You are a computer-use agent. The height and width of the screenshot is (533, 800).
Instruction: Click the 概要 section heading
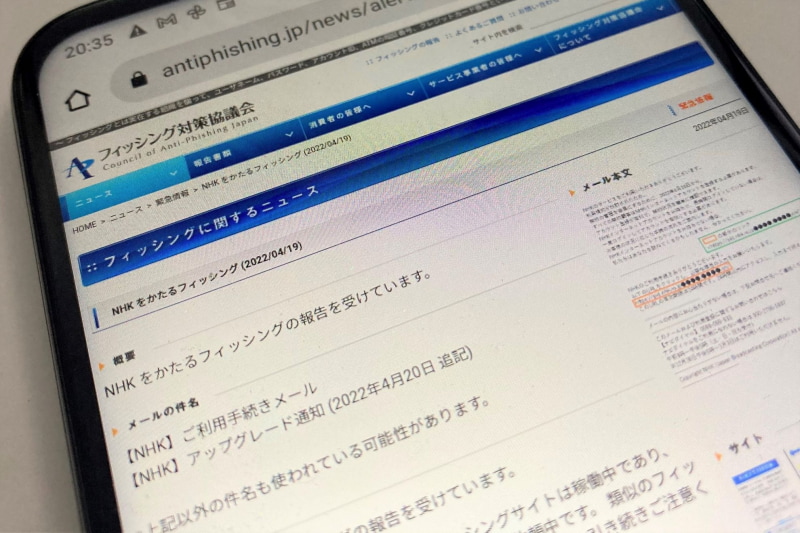(x=124, y=358)
